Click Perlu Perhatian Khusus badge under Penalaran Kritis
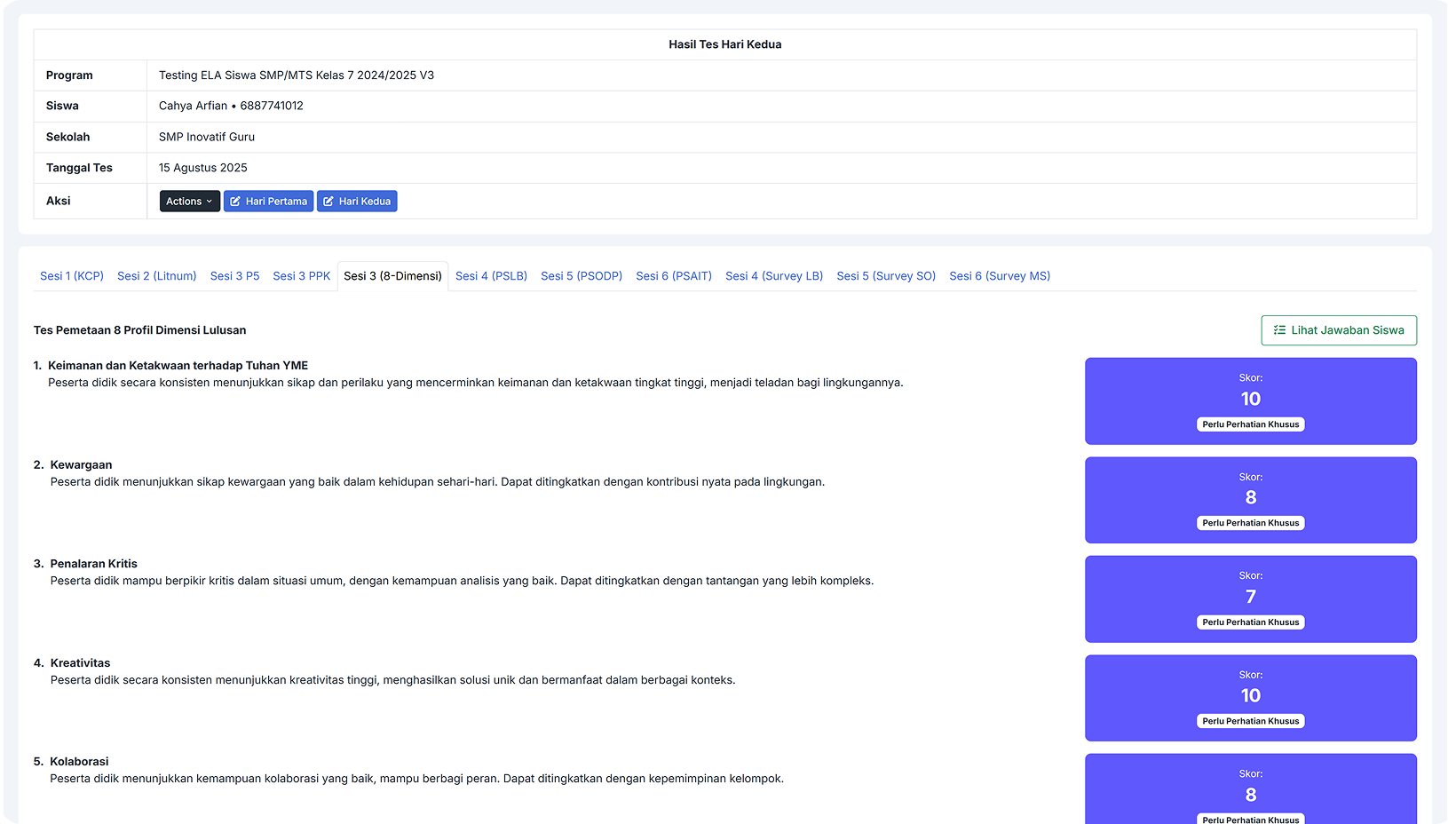1456x824 pixels. pyautogui.click(x=1250, y=622)
